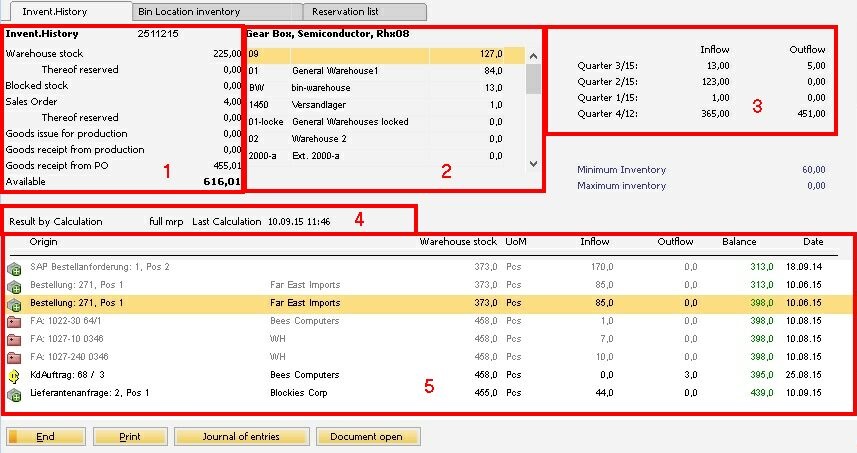Image resolution: width=857 pixels, height=453 pixels.
Task: Select the bin-warehouse row in warehouse list
Action: click(x=385, y=88)
